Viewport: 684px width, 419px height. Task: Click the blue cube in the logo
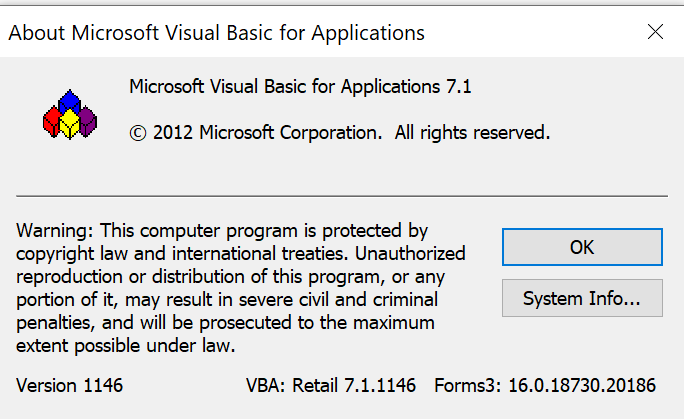point(69,101)
